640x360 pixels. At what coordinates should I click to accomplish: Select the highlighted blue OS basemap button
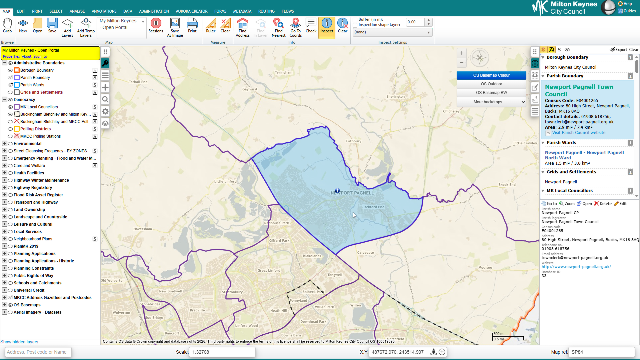click(491, 75)
